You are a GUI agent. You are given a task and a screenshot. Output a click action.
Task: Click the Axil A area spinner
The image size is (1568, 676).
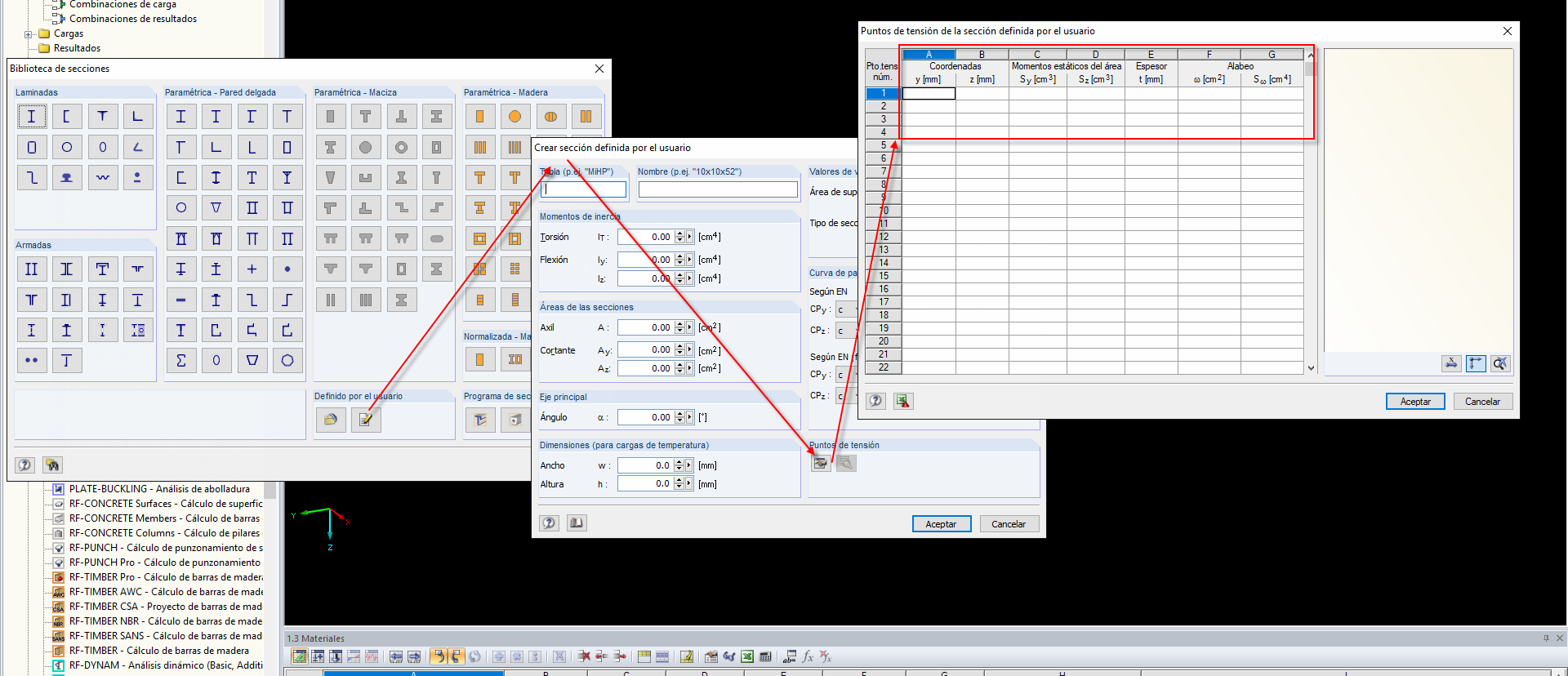(679, 327)
